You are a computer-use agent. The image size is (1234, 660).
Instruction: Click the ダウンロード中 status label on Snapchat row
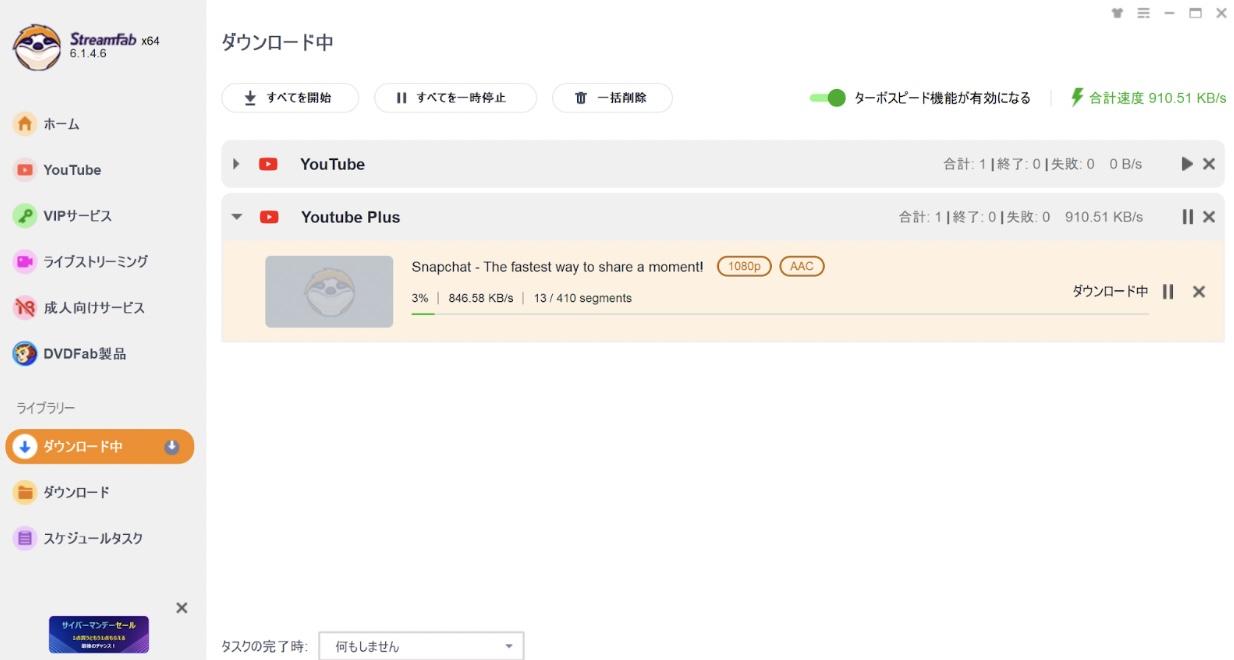(1110, 291)
